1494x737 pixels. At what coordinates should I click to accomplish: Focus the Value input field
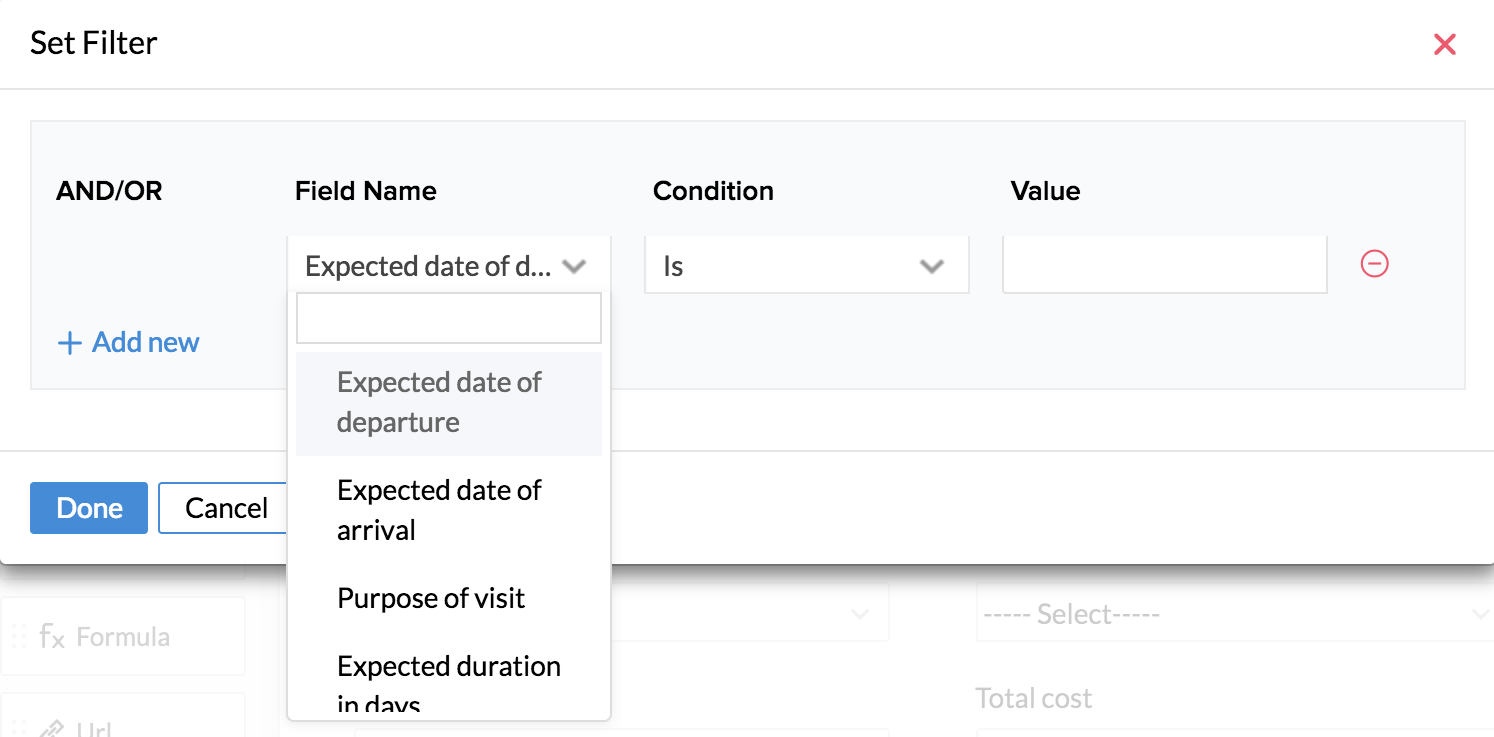tap(1164, 265)
